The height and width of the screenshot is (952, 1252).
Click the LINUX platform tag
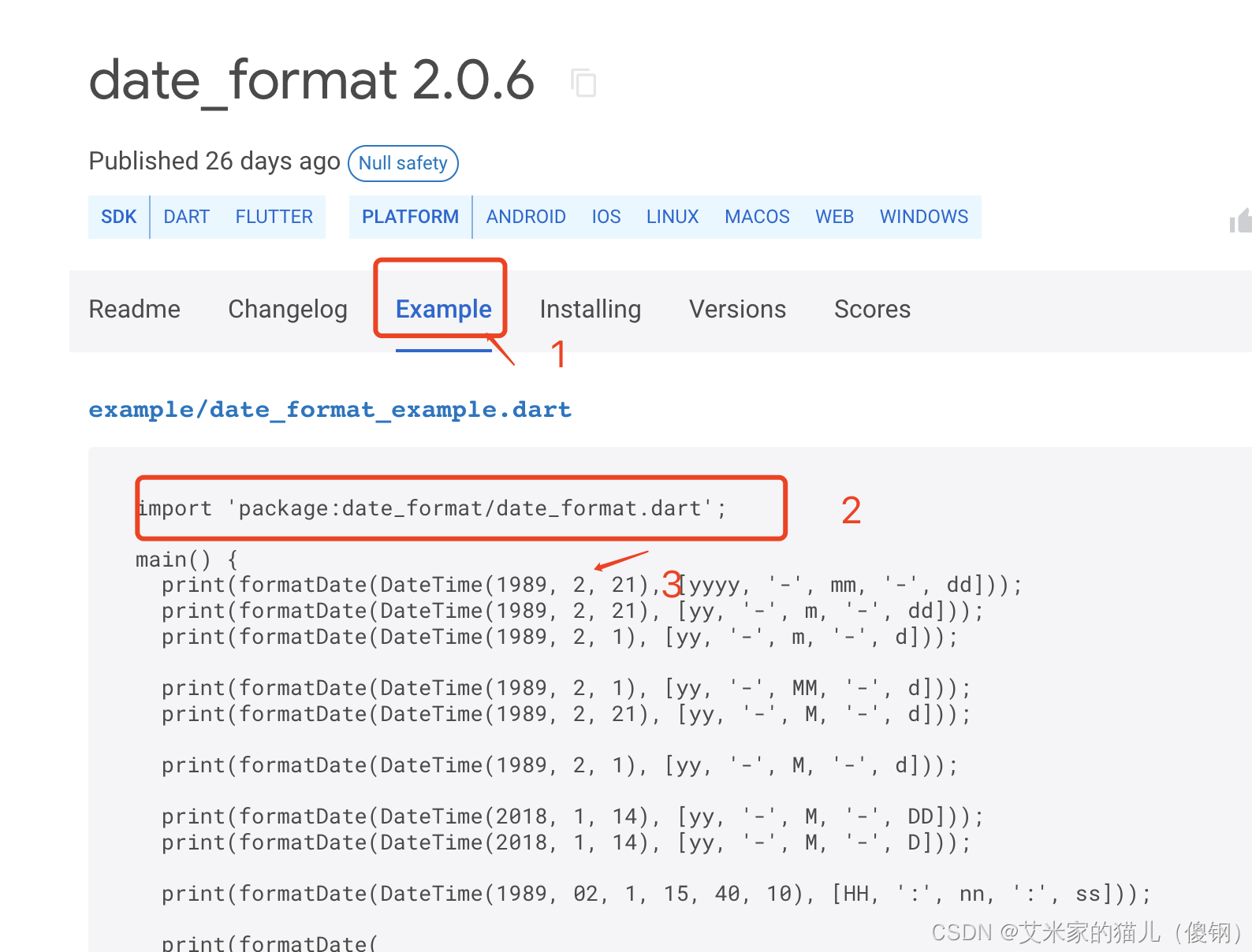coord(673,217)
